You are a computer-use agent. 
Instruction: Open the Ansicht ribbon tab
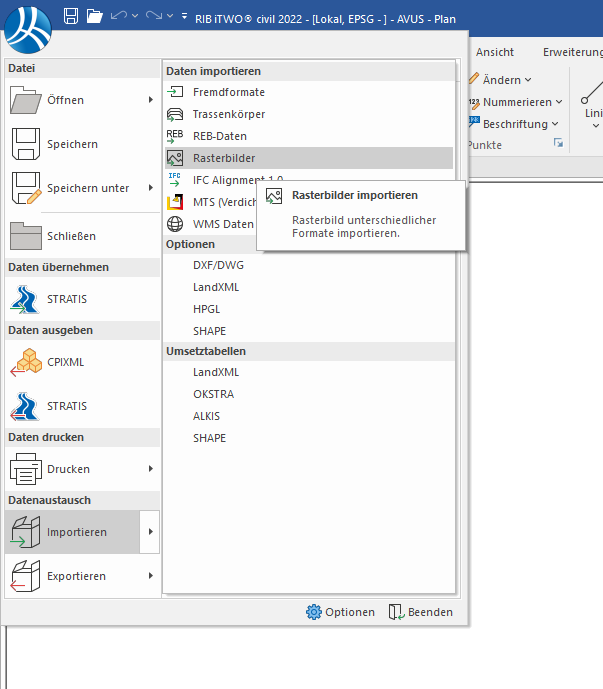[x=495, y=52]
